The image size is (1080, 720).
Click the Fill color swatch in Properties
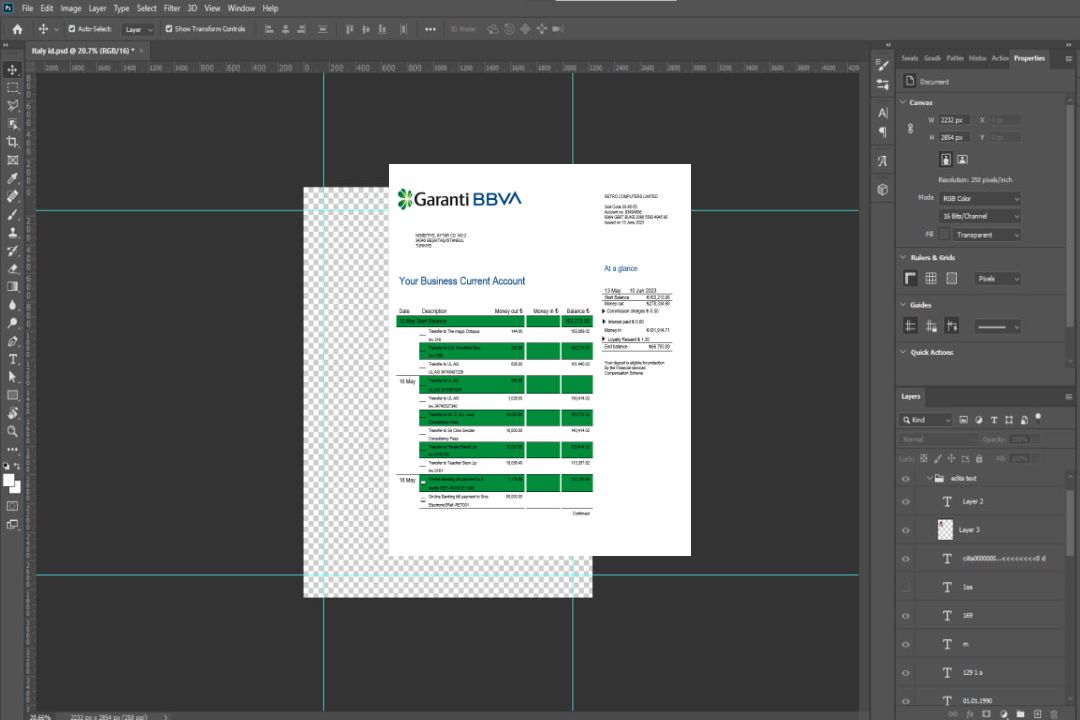(944, 235)
